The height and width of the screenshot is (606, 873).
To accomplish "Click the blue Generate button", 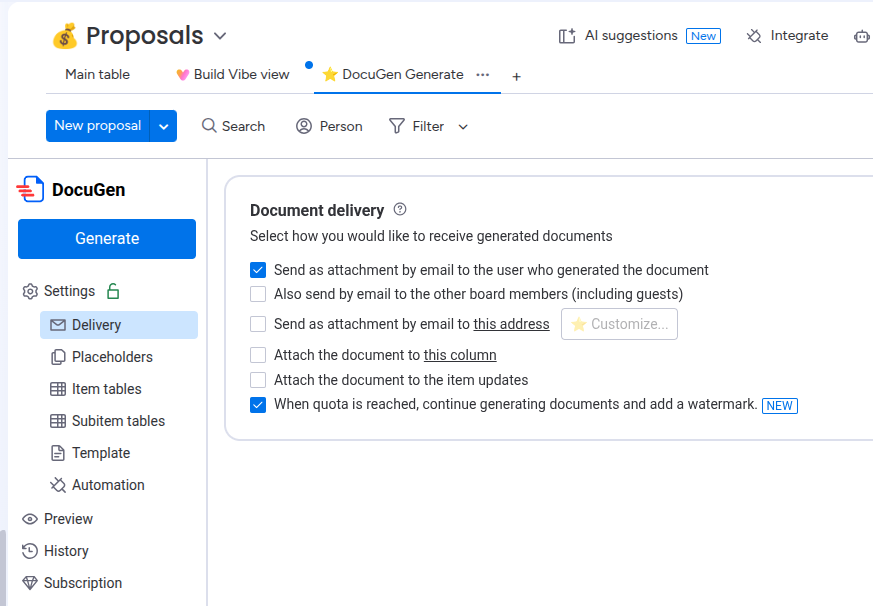I will pos(107,239).
